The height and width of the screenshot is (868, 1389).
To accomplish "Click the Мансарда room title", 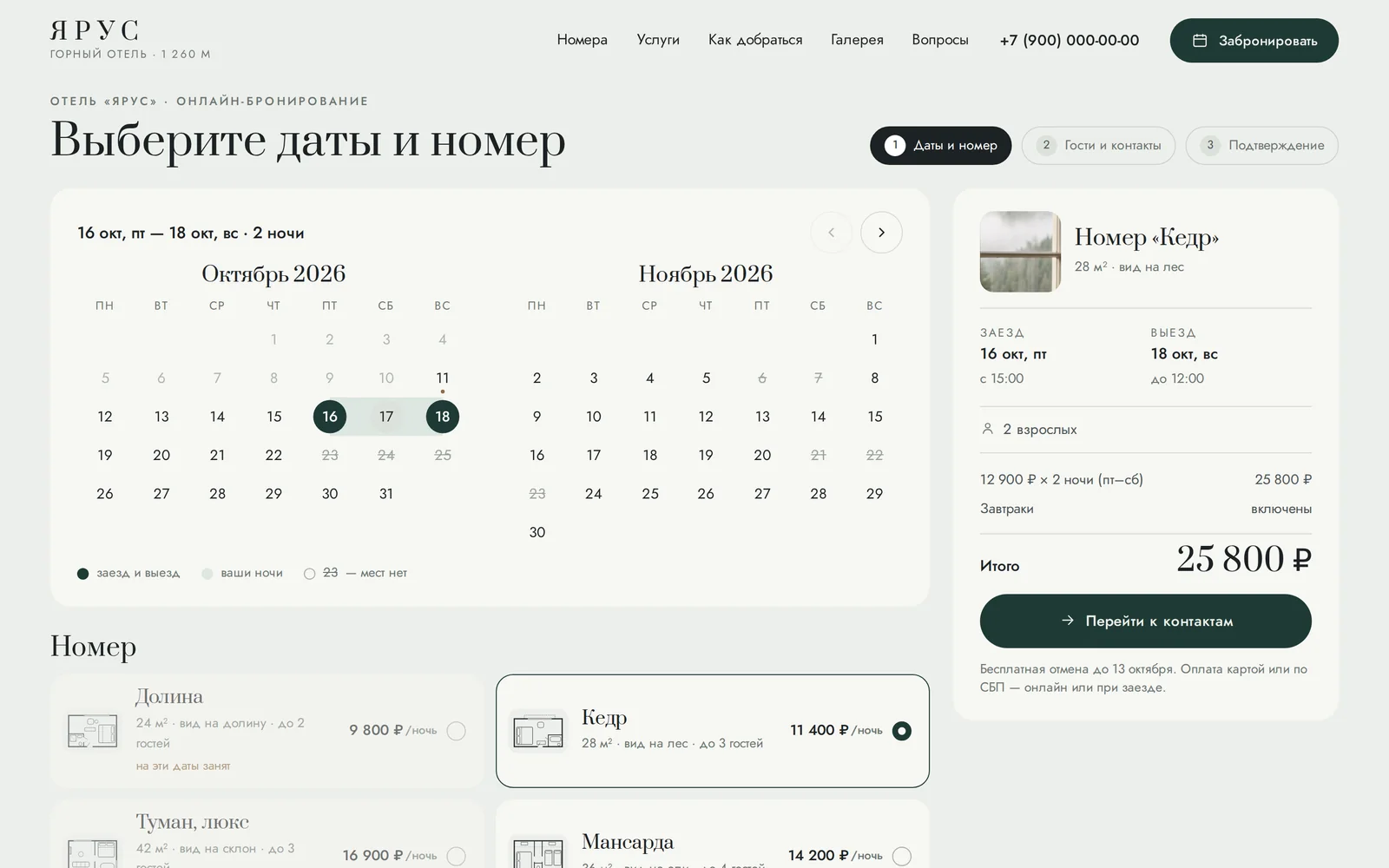I will click(x=628, y=842).
